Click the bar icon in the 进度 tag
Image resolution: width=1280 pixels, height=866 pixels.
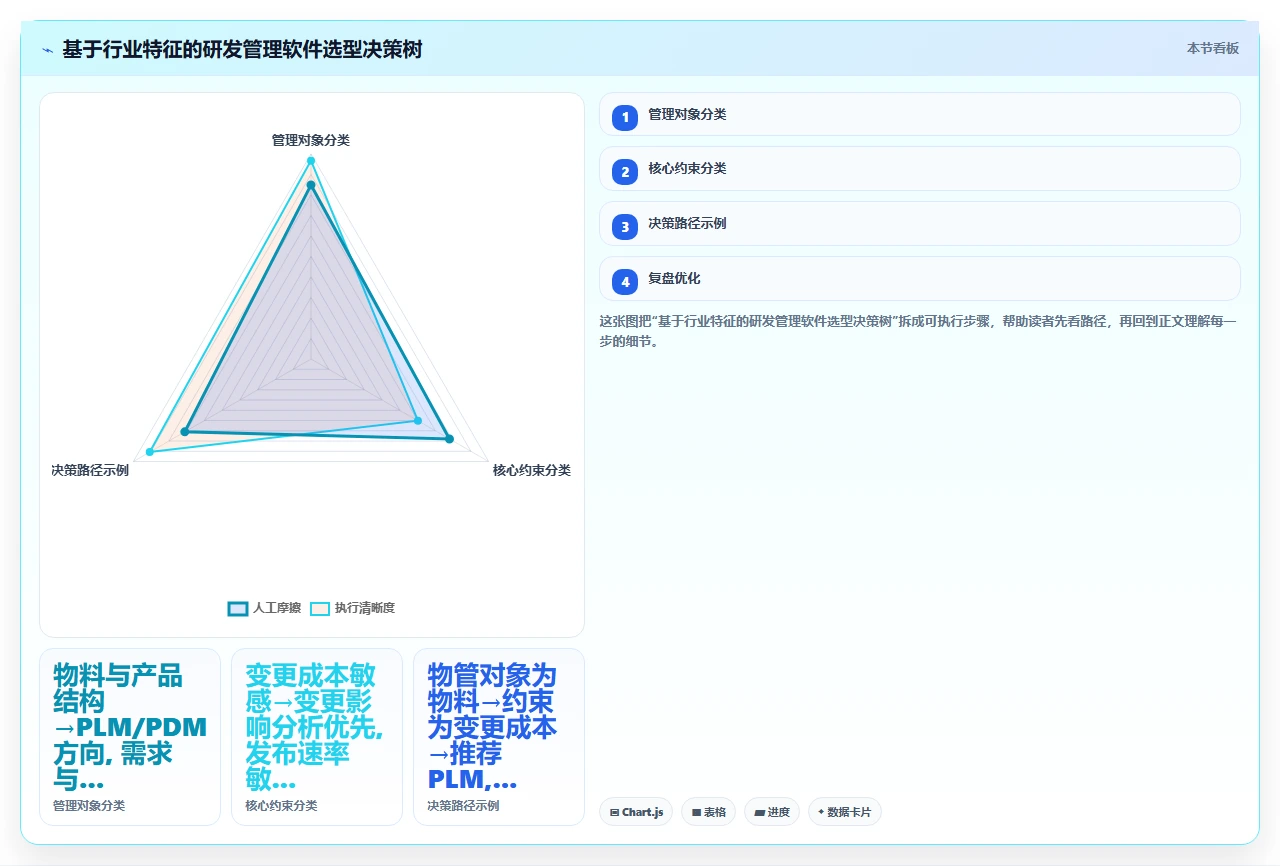tap(759, 812)
